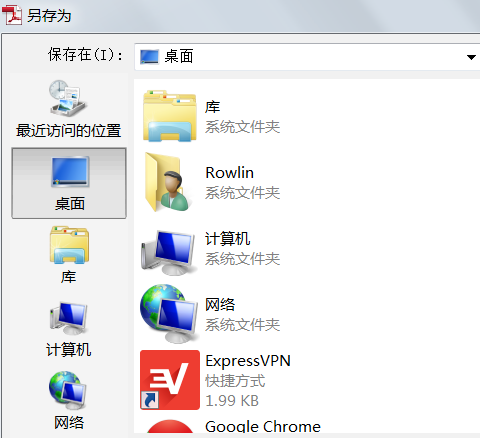
Task: Click 系统文件夹 label under Rowlin
Action: 243,193
